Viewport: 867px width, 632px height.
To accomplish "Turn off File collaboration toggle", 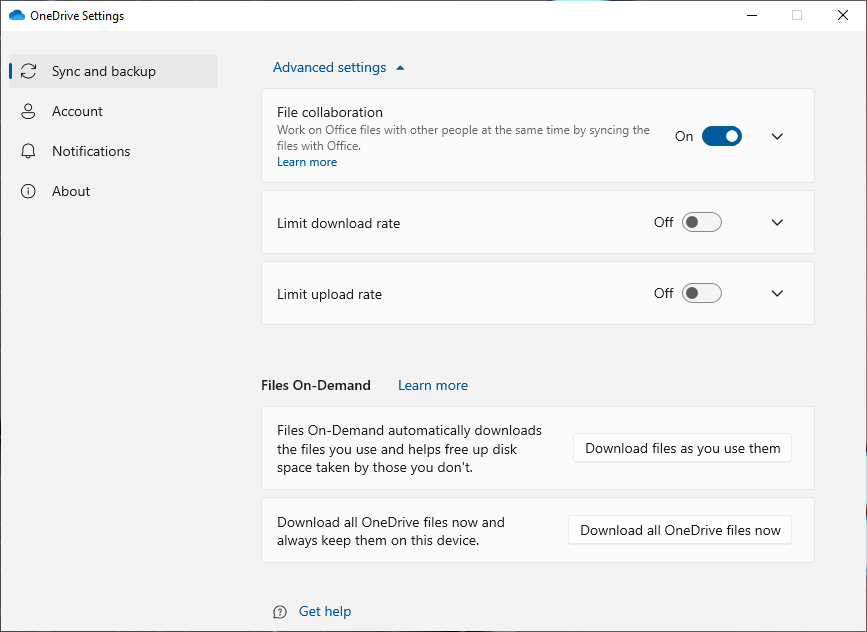I will click(x=721, y=136).
